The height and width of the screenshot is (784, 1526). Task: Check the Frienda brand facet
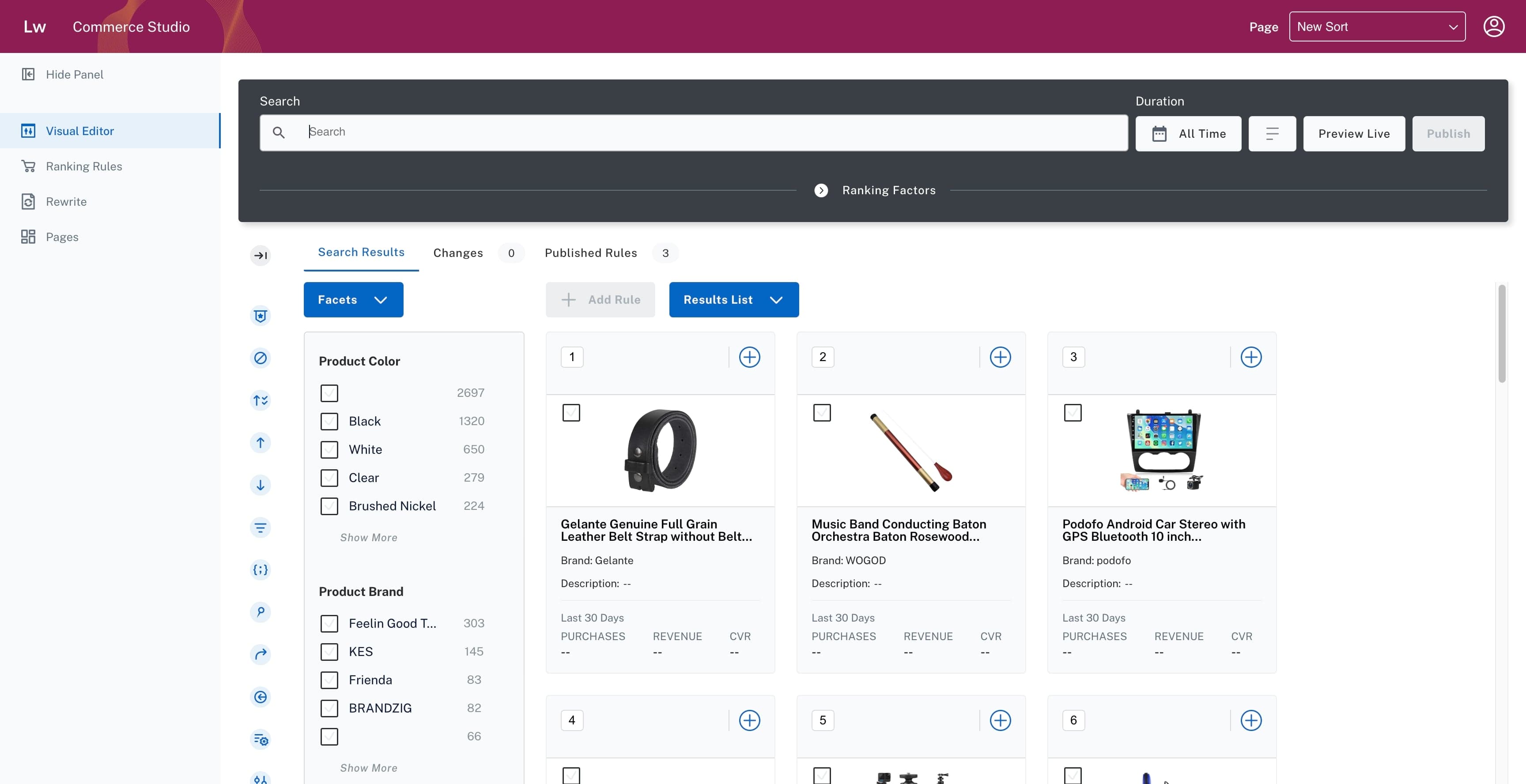(x=329, y=680)
